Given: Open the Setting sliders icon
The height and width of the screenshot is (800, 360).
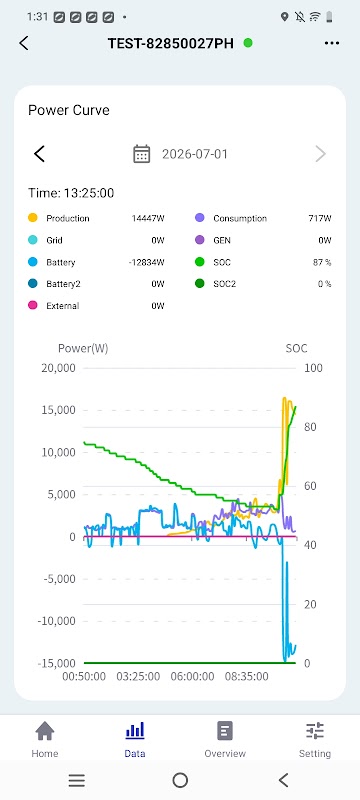Looking at the screenshot, I should pos(315,731).
